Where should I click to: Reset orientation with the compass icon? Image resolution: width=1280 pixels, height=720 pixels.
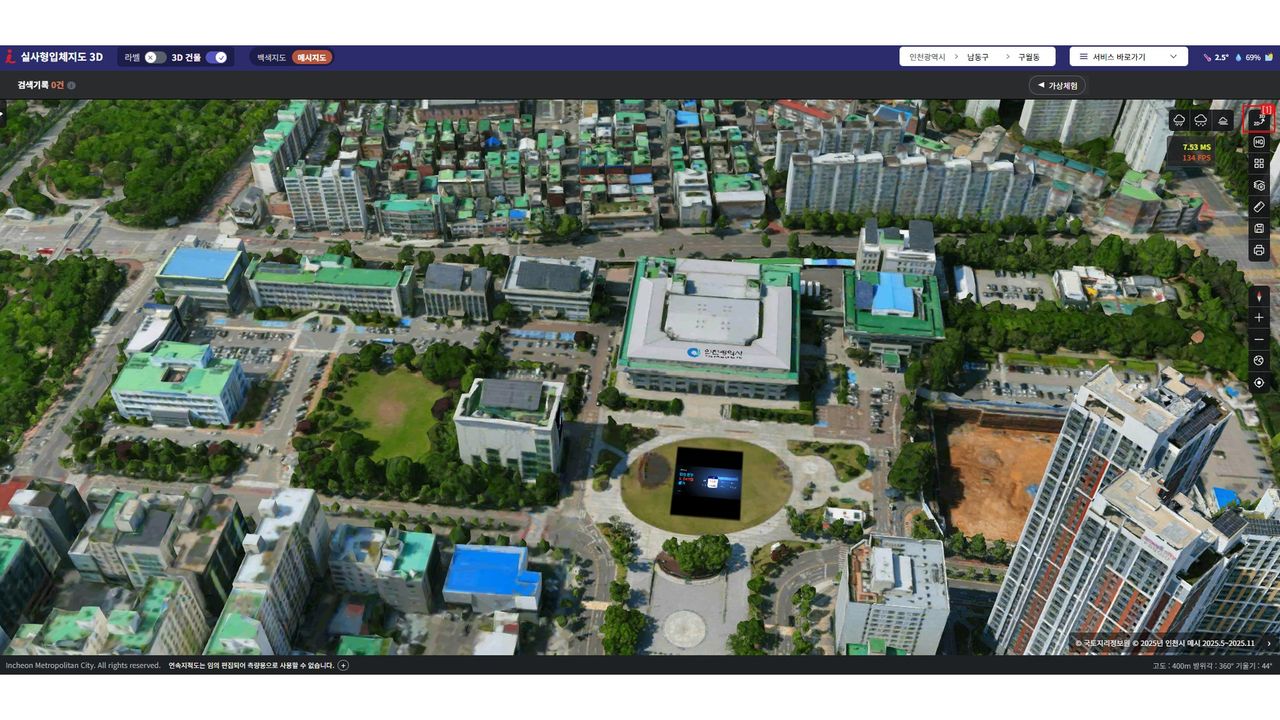tap(1259, 296)
